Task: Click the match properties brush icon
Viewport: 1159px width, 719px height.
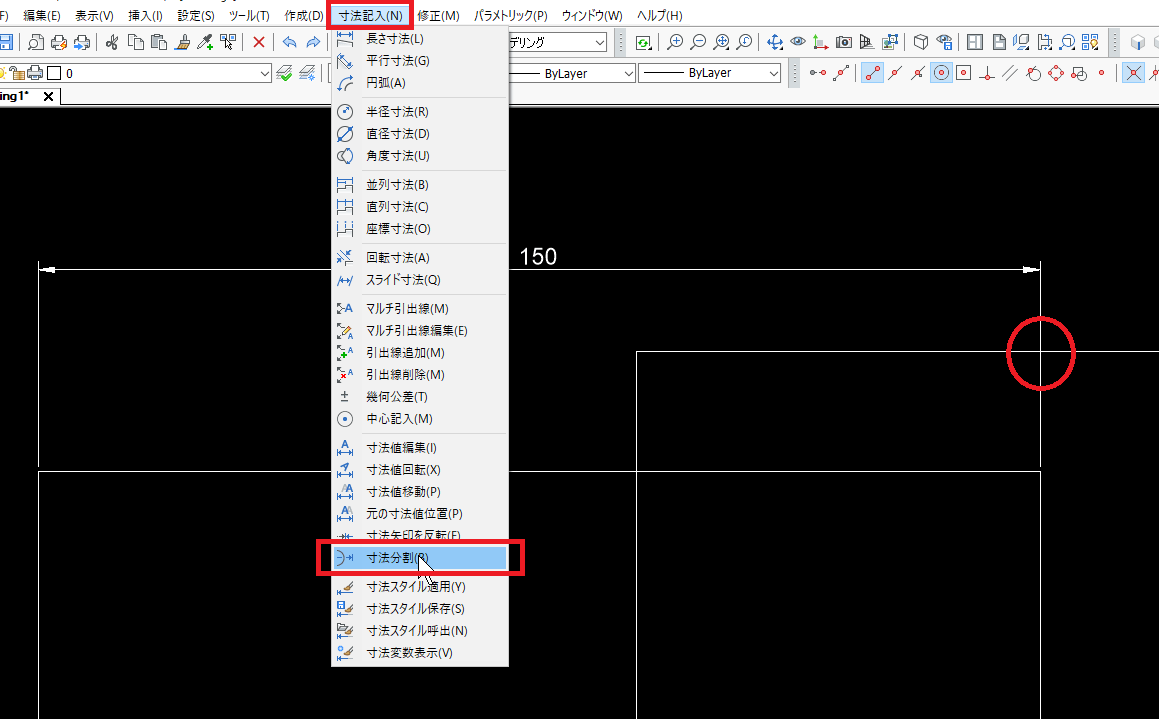Action: pos(182,42)
